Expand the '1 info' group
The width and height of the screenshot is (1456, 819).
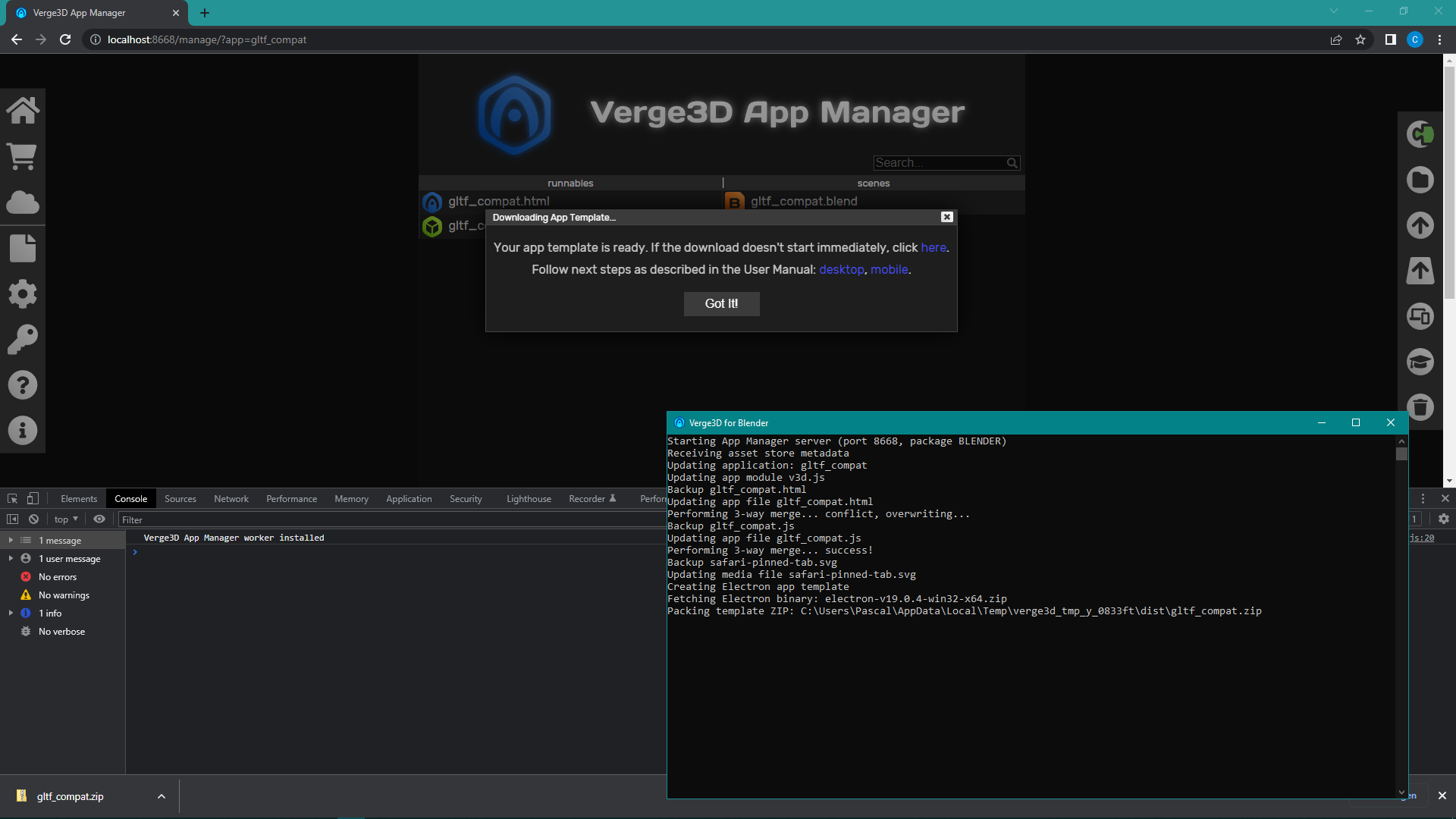11,613
